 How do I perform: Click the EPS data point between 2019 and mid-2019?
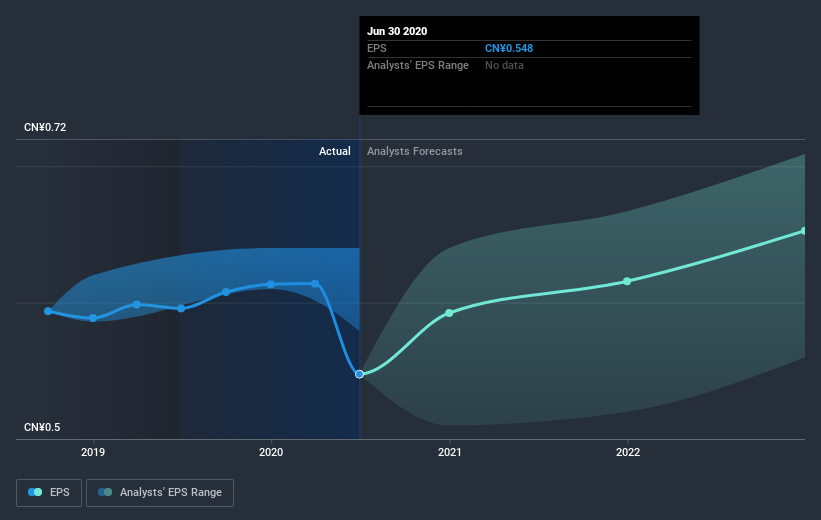coord(137,304)
